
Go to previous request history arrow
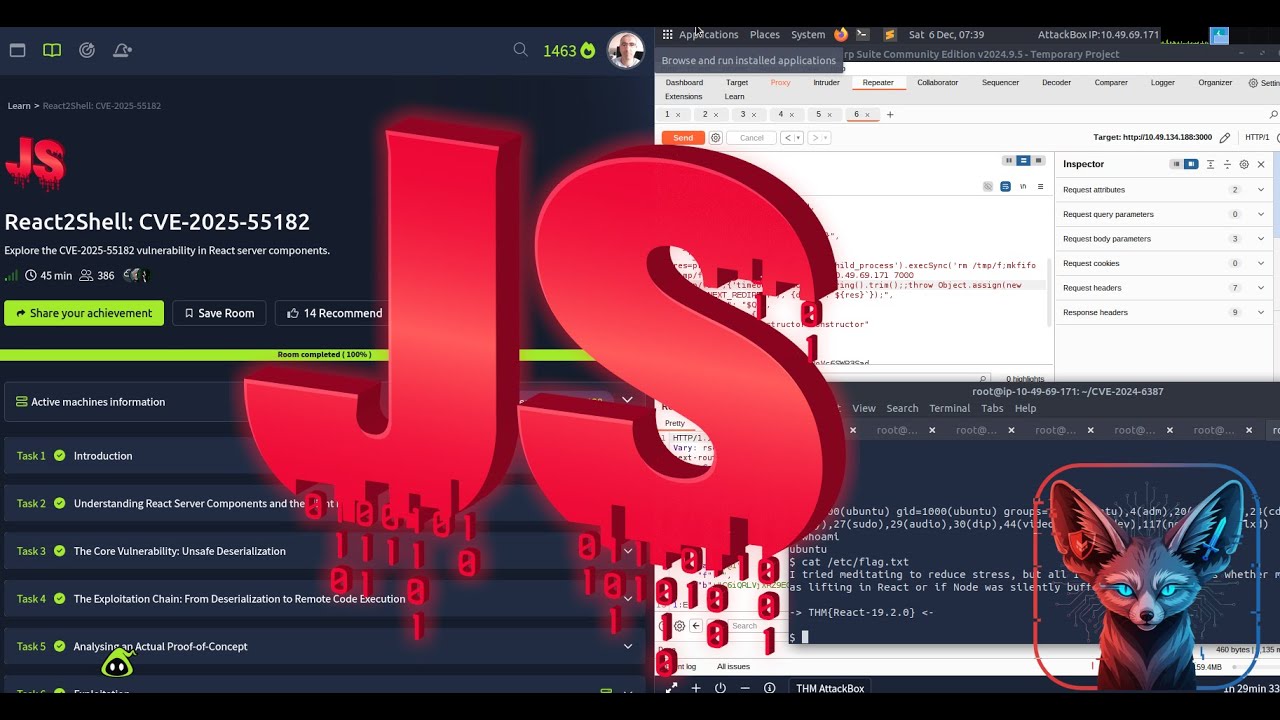coord(787,138)
